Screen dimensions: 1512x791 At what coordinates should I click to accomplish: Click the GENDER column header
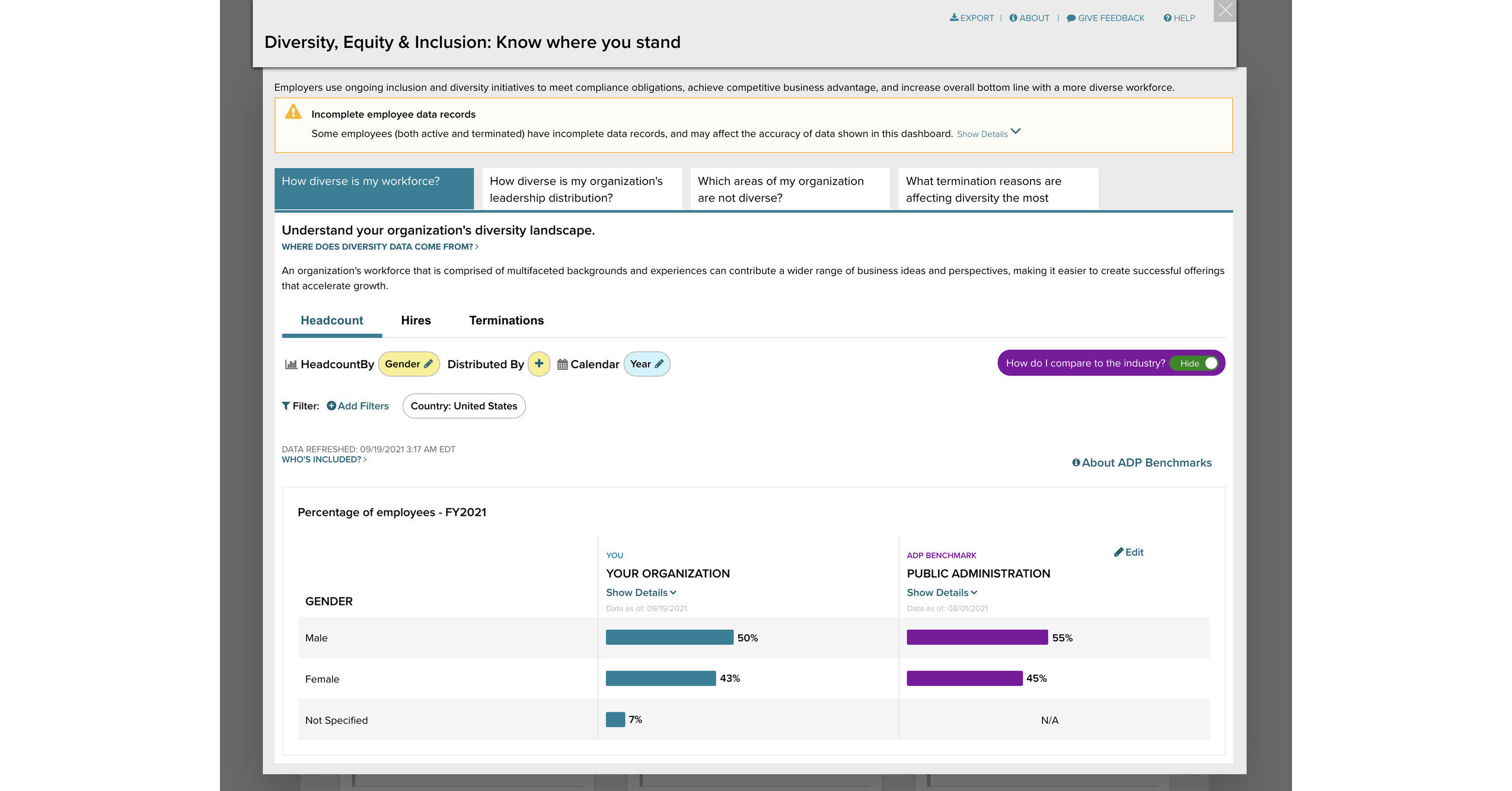(x=329, y=601)
